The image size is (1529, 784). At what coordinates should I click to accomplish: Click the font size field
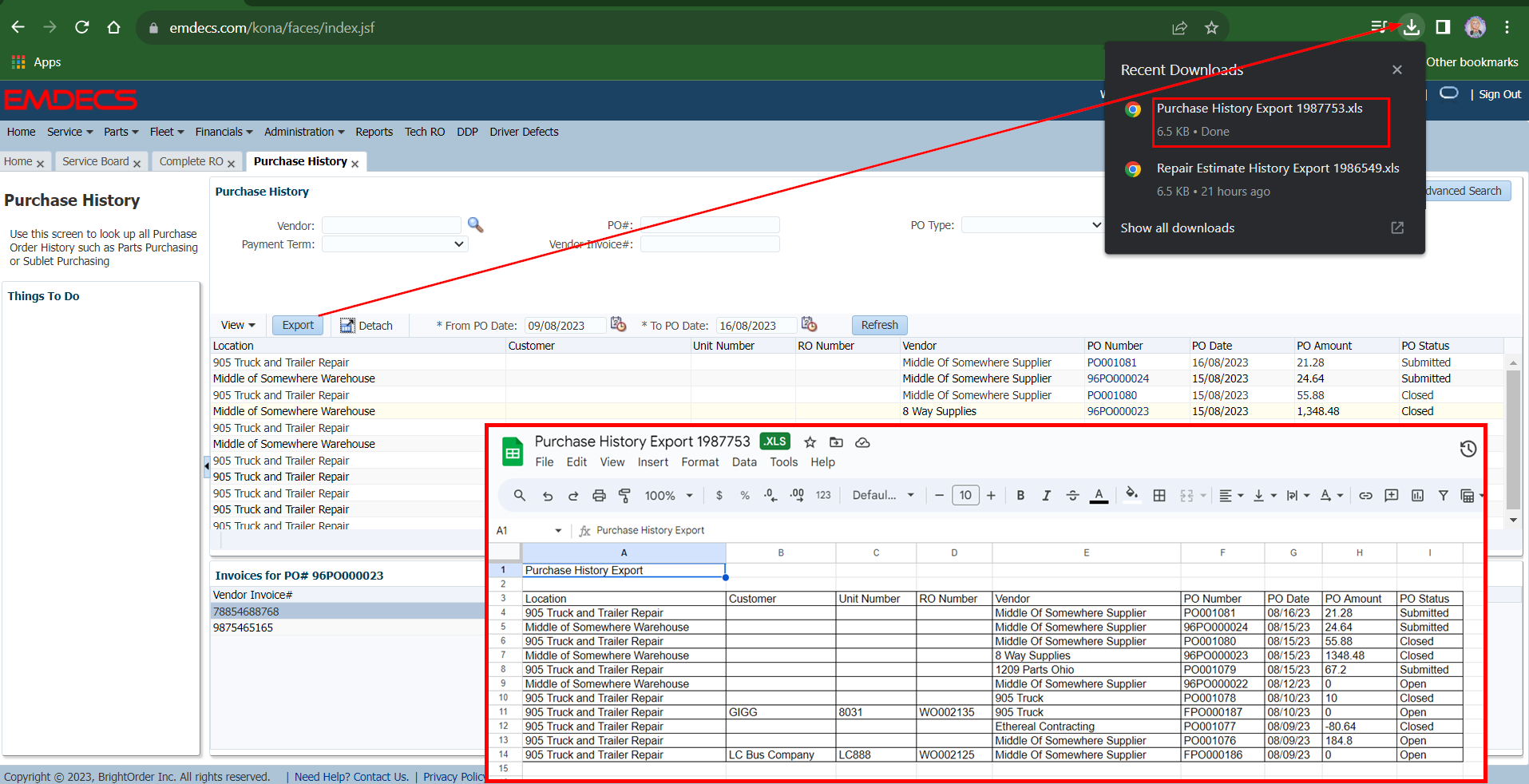coord(965,496)
